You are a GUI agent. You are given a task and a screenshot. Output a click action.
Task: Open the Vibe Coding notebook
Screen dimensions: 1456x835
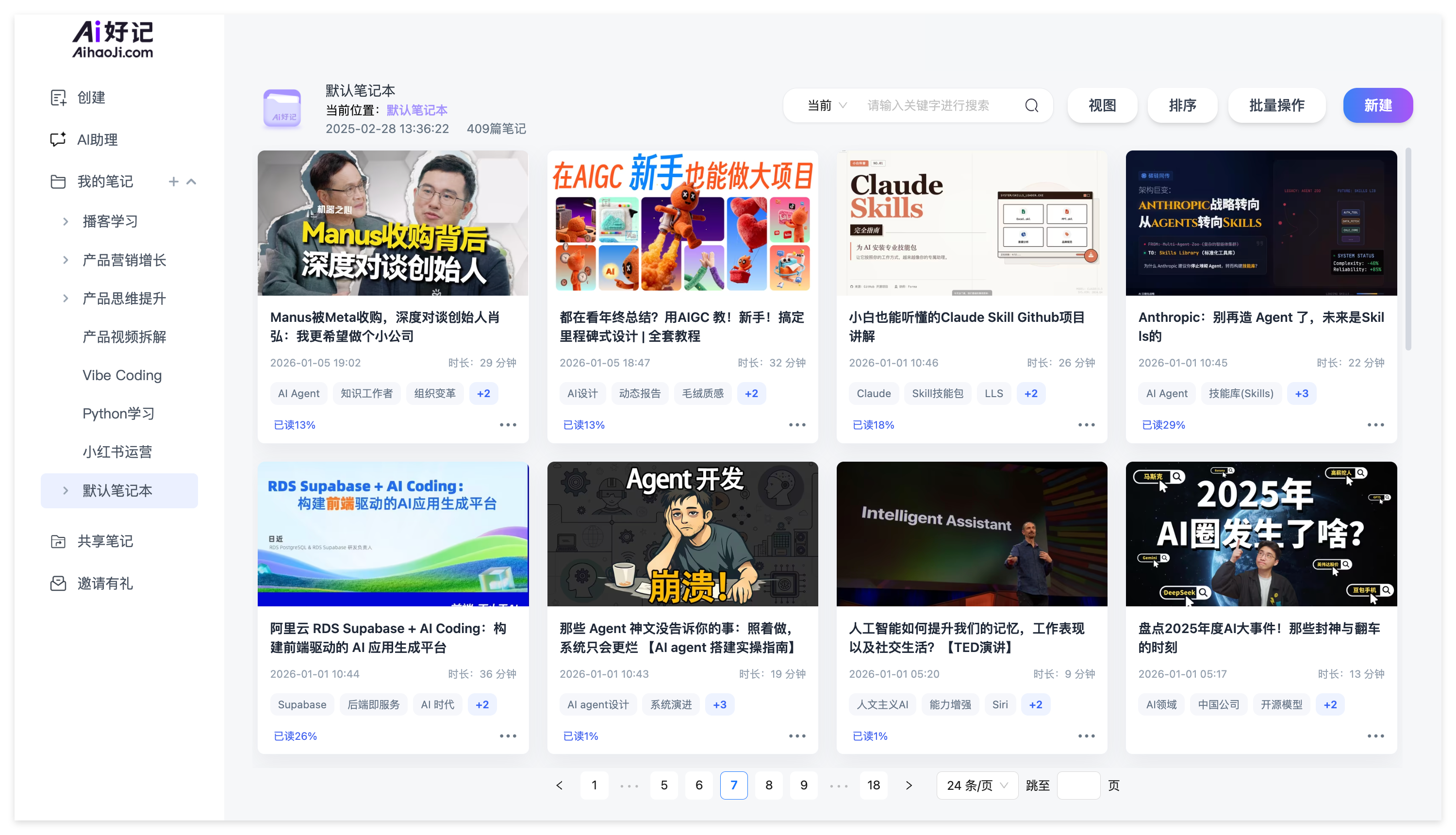click(x=121, y=375)
